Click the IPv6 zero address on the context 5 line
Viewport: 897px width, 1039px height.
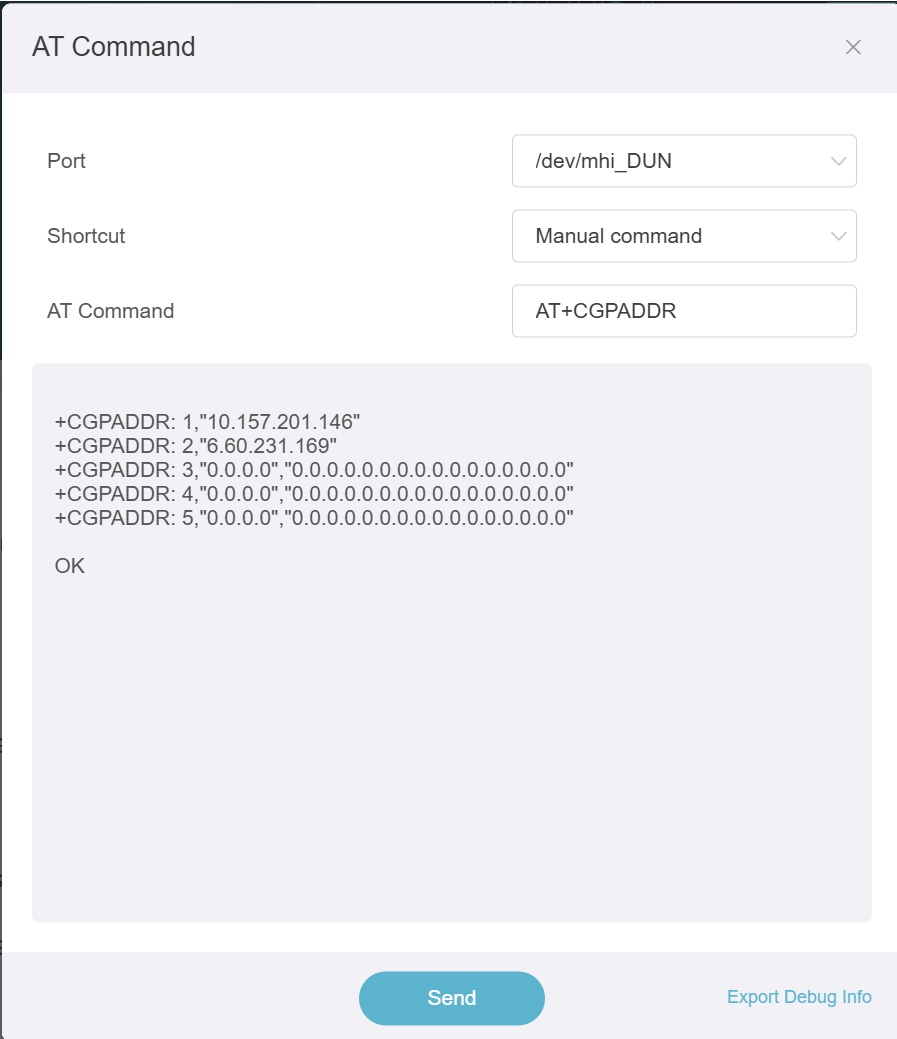tap(429, 518)
